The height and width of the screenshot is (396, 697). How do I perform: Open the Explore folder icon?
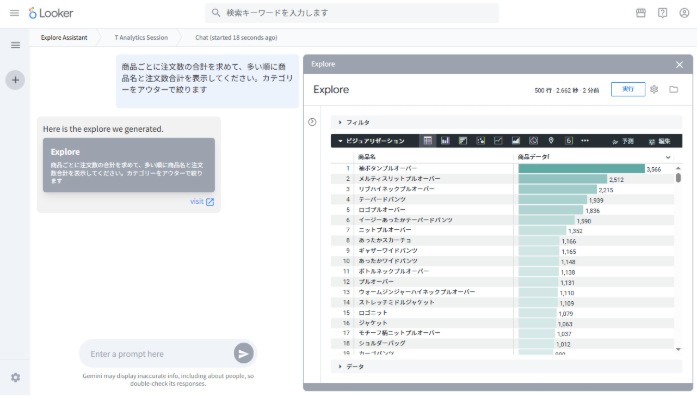(674, 89)
